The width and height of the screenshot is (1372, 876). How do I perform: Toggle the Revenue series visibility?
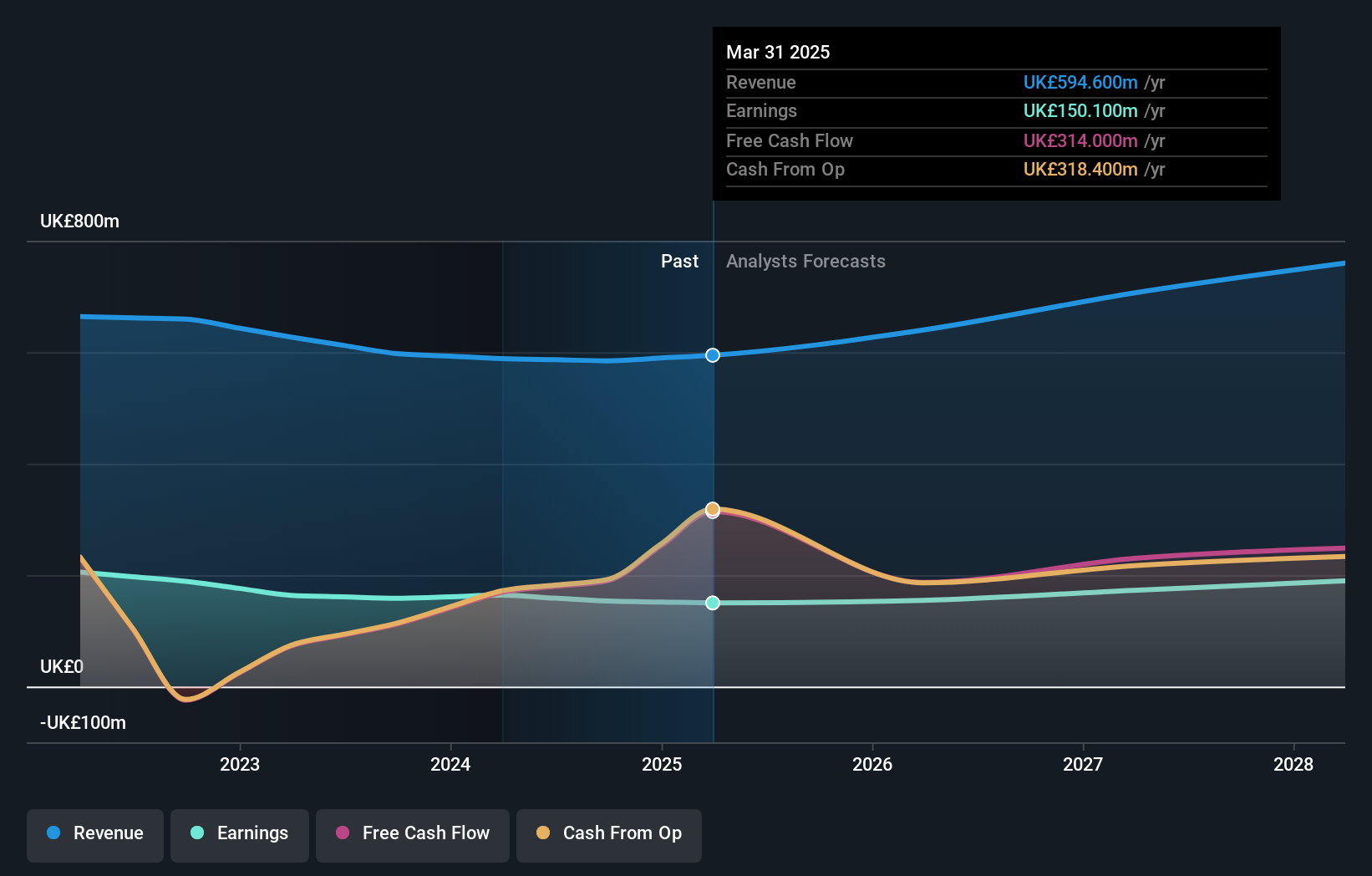(x=94, y=833)
